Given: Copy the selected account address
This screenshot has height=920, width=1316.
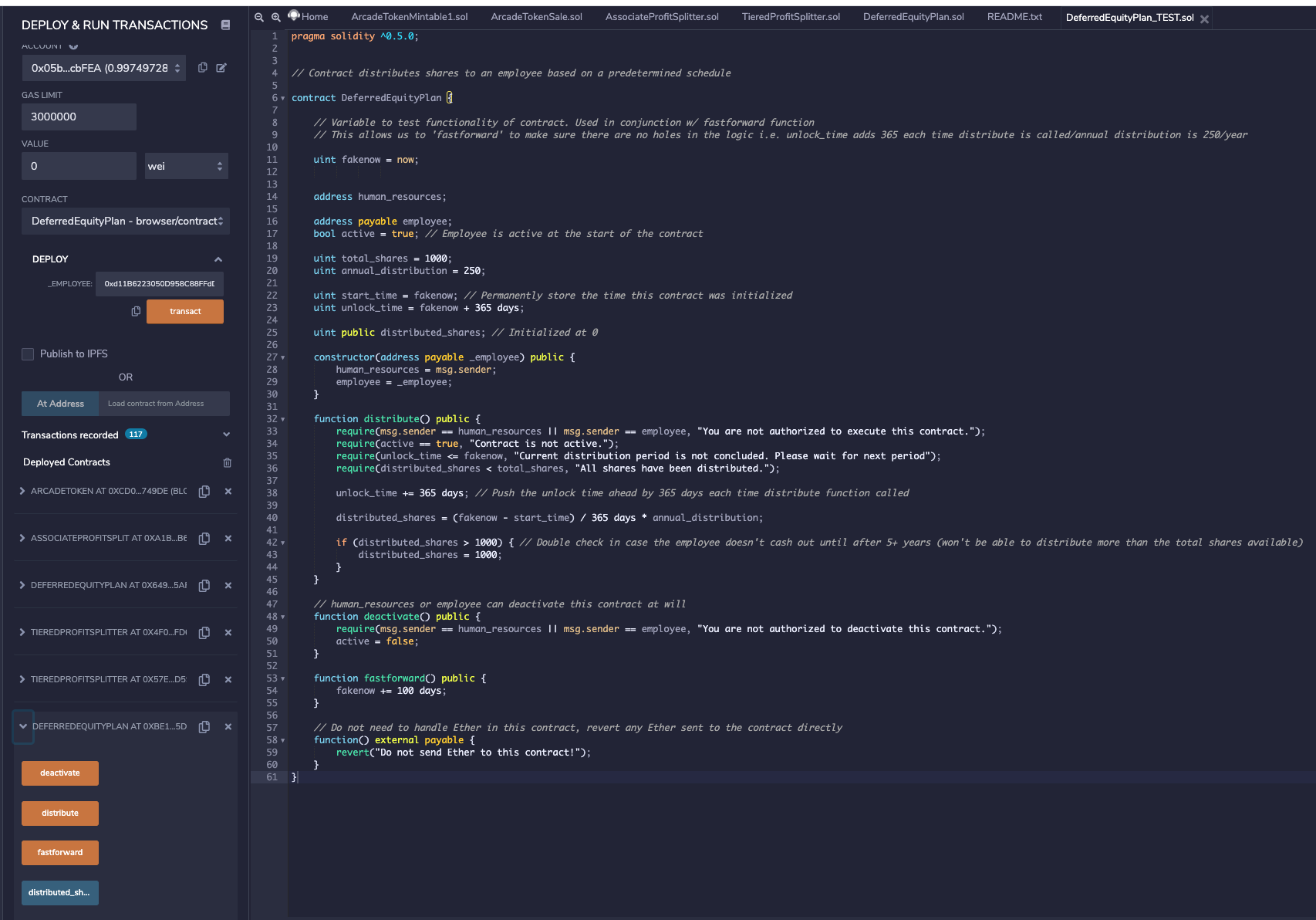Looking at the screenshot, I should 203,68.
